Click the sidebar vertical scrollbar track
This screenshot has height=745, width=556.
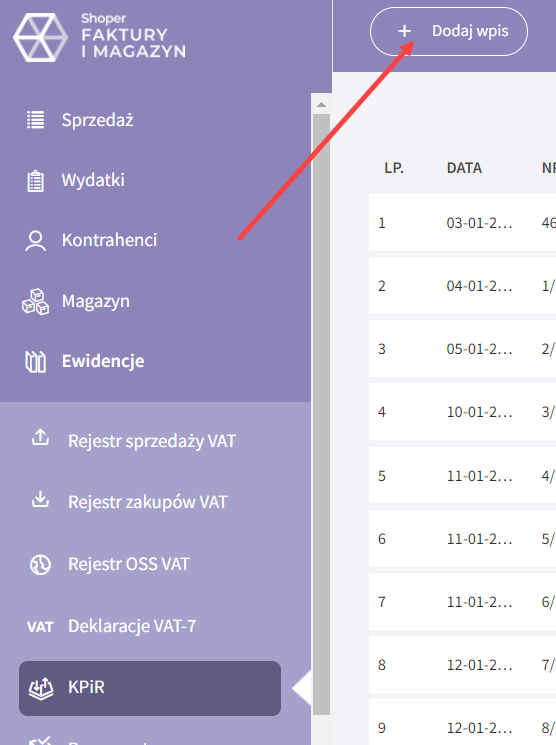click(321, 413)
